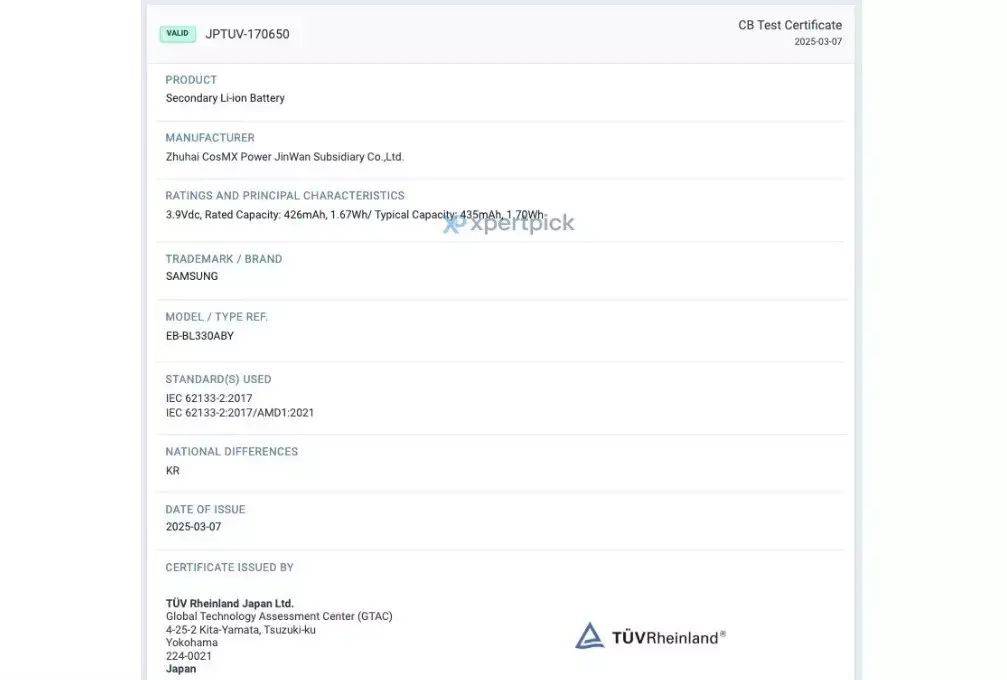Select the bold TÜV Rheinland Japan Ltd. name

pos(230,604)
